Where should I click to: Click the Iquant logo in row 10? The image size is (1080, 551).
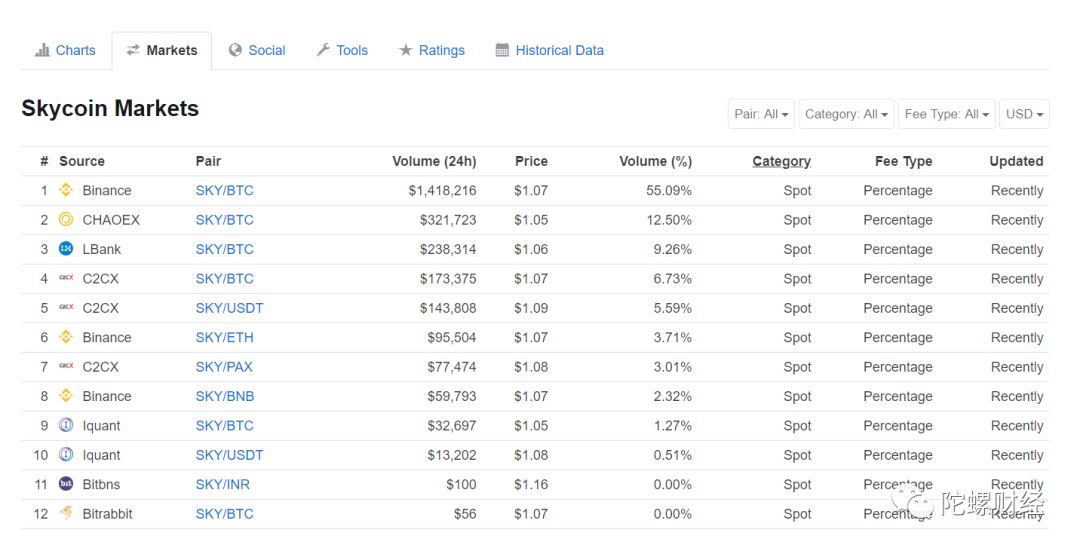tap(66, 455)
